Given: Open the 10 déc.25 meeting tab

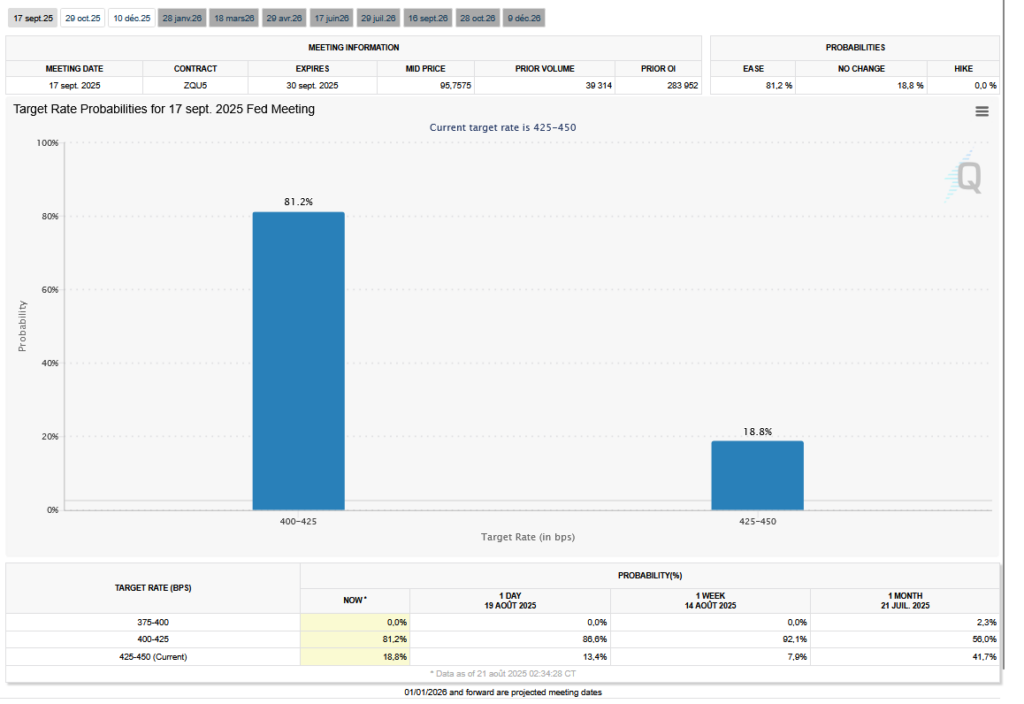Looking at the screenshot, I should [x=132, y=18].
